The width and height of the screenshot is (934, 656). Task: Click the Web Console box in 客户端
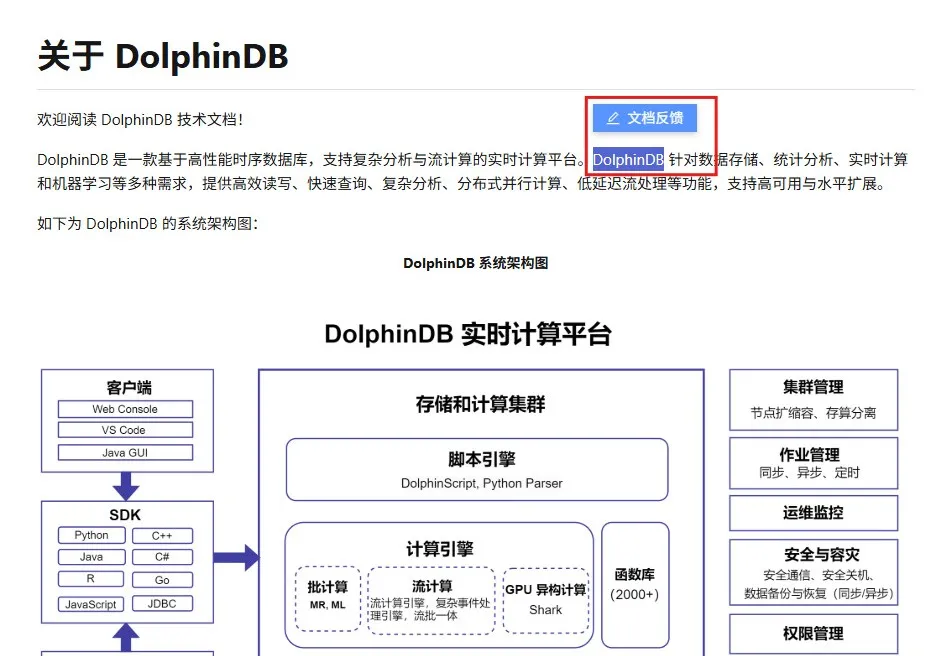click(x=125, y=409)
